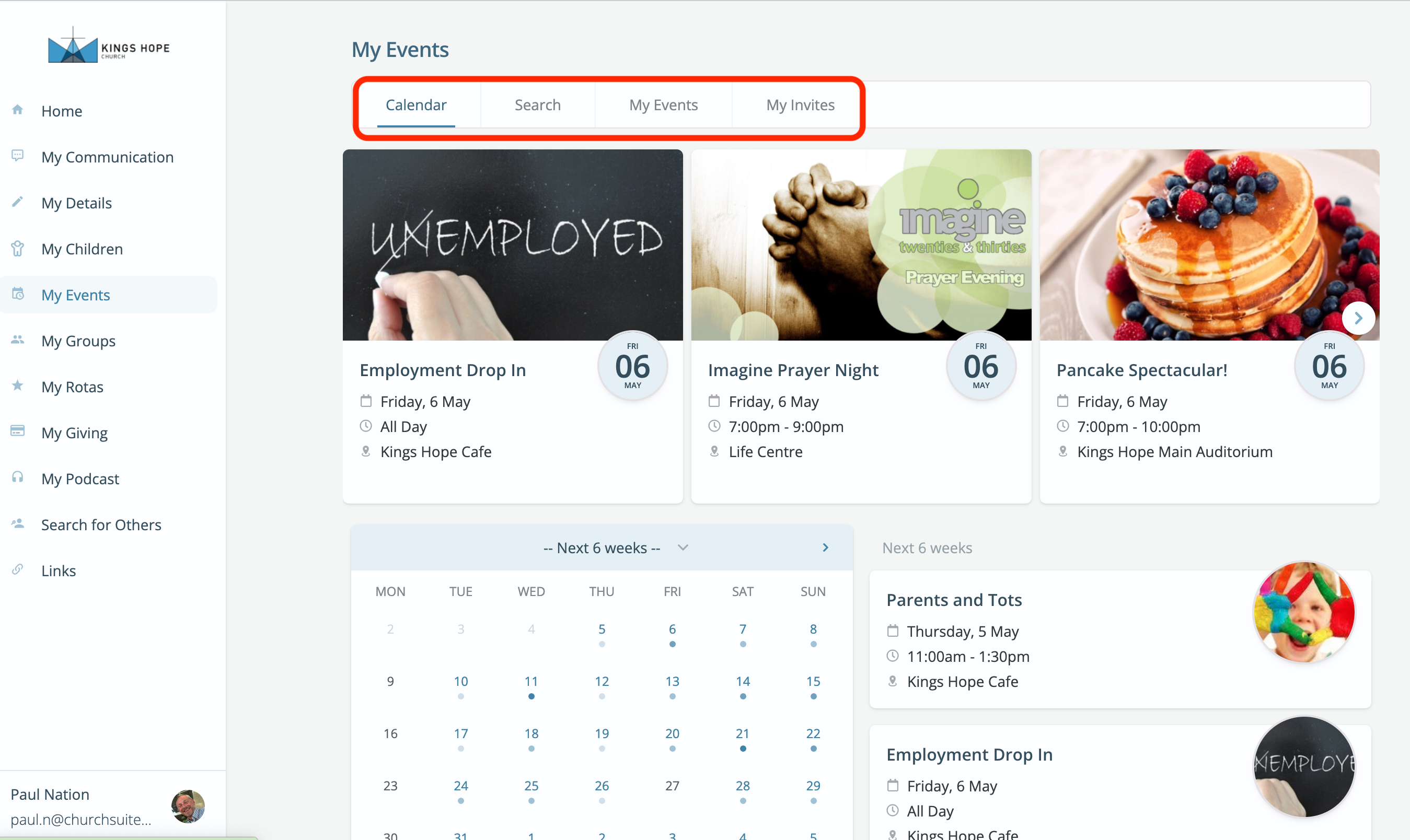Click the FRI 06 MAY badge on Imagine Prayer Night
The width and height of the screenshot is (1410, 840).
point(981,365)
